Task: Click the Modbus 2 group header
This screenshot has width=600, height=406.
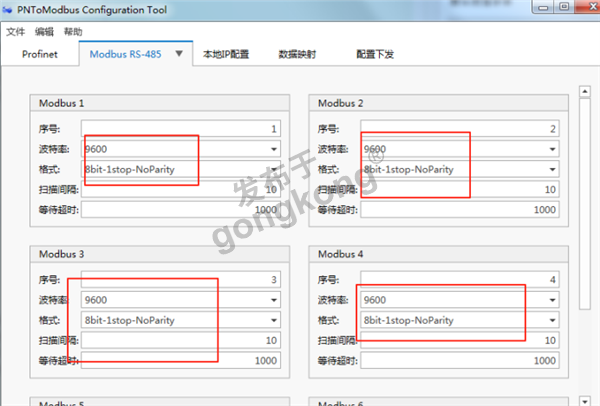Action: point(439,103)
